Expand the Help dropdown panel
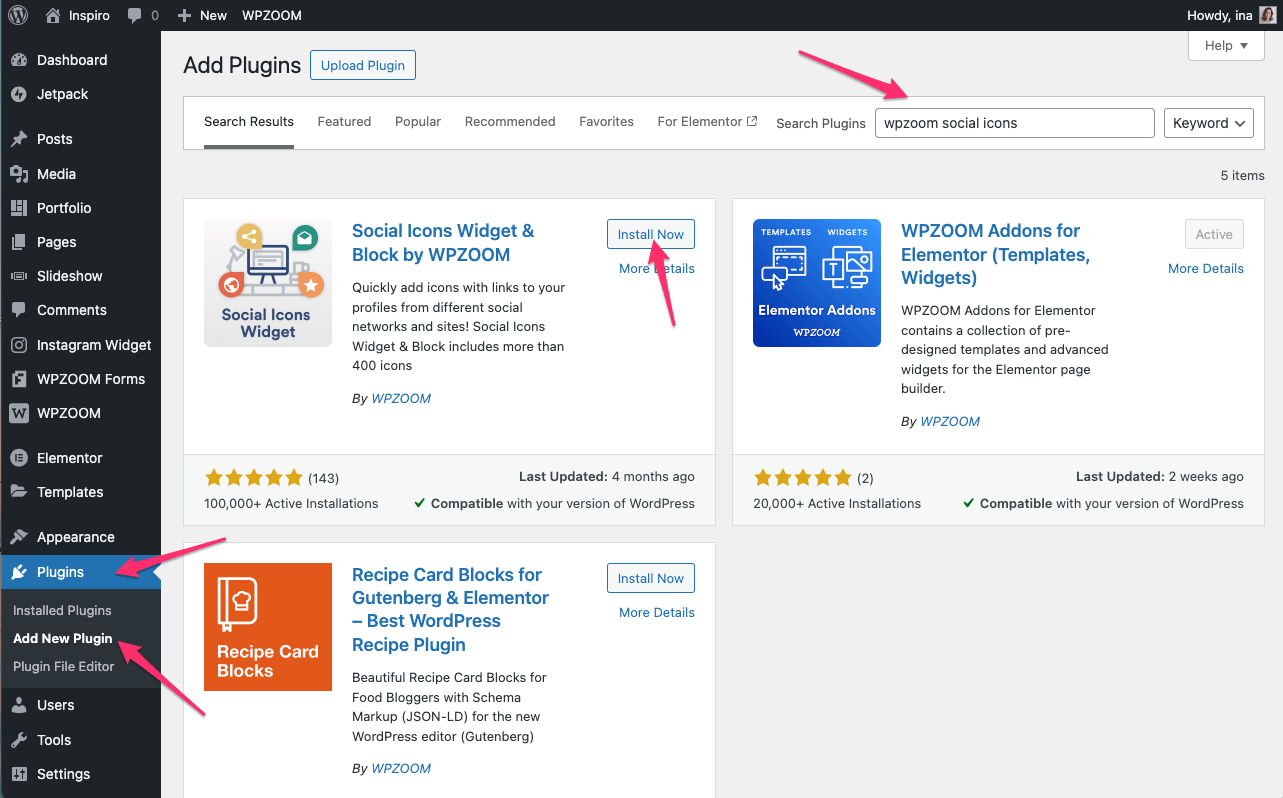Viewport: 1283px width, 798px height. [x=1226, y=45]
